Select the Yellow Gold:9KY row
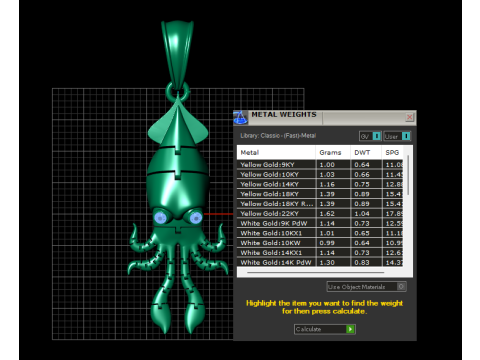 tap(320, 165)
